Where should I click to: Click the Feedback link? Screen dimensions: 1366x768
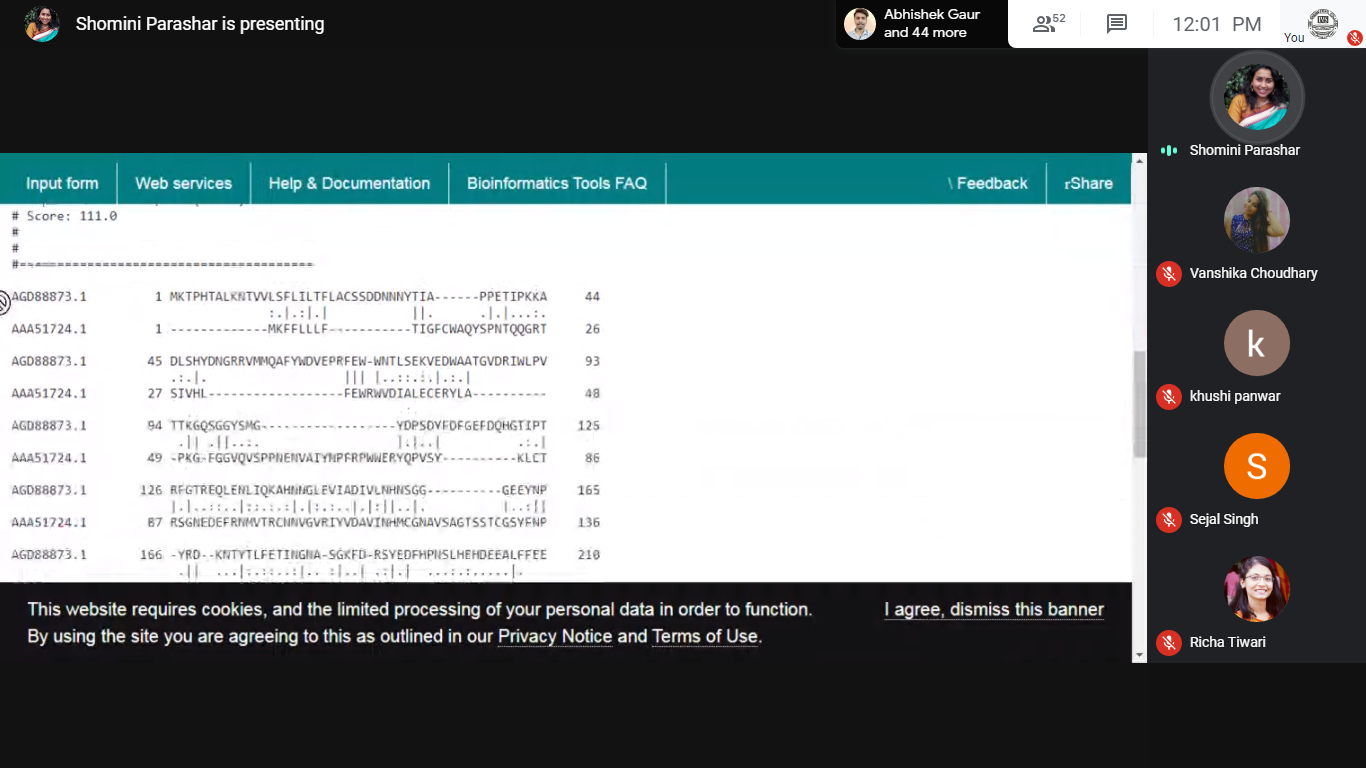point(990,183)
